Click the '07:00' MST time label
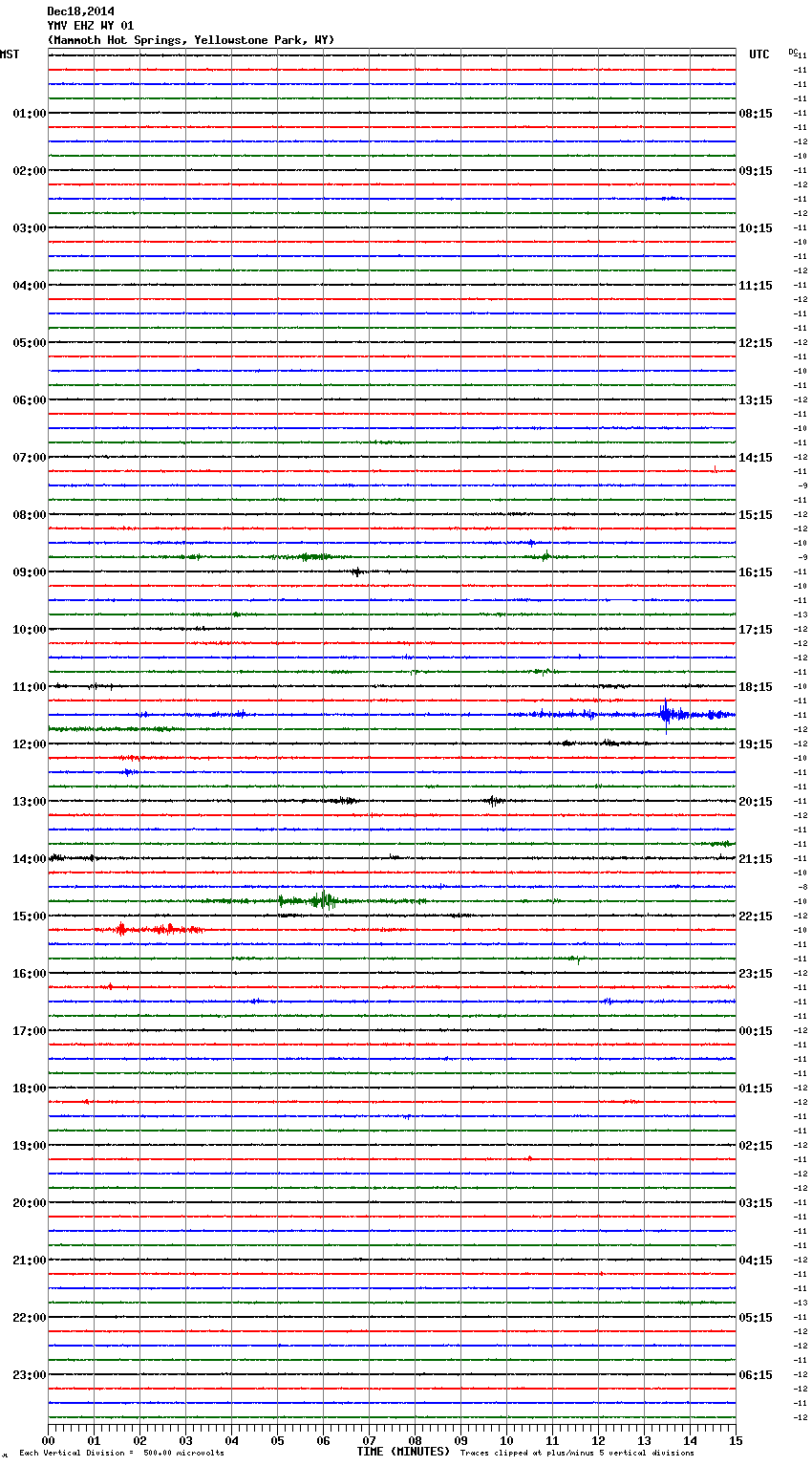Image resolution: width=812 pixels, height=1466 pixels. coord(29,458)
